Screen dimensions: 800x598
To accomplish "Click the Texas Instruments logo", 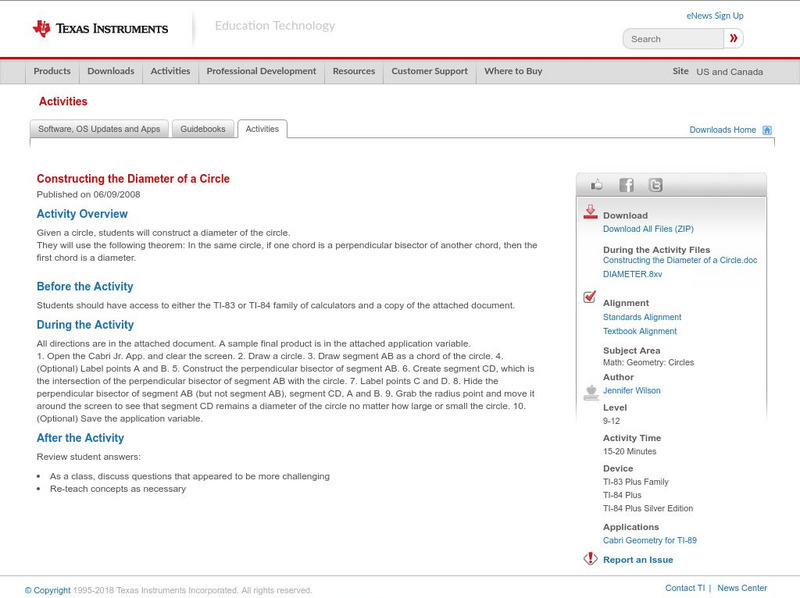I will (100, 29).
